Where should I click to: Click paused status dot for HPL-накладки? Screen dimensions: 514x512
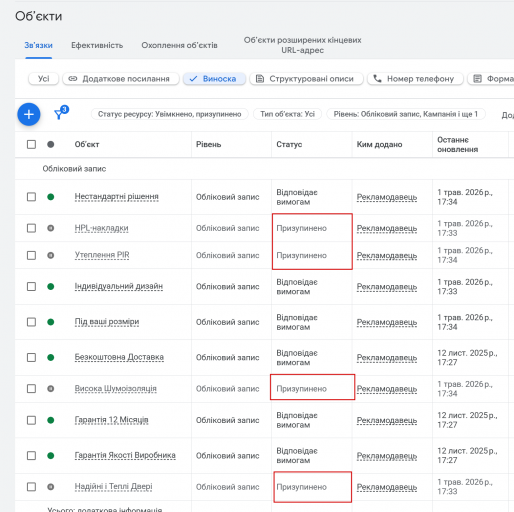pos(51,228)
